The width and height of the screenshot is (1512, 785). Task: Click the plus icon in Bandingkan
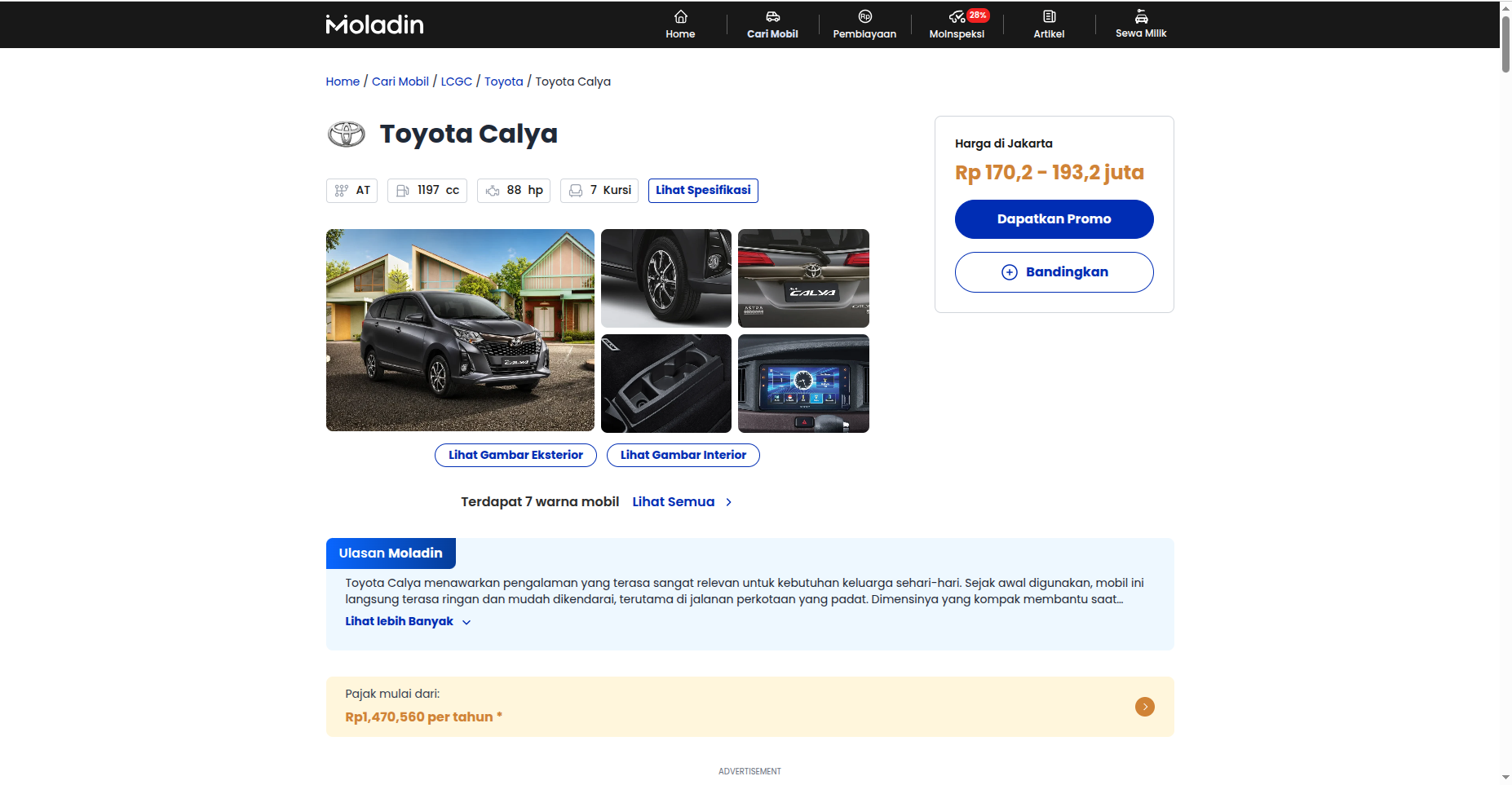click(x=1010, y=272)
